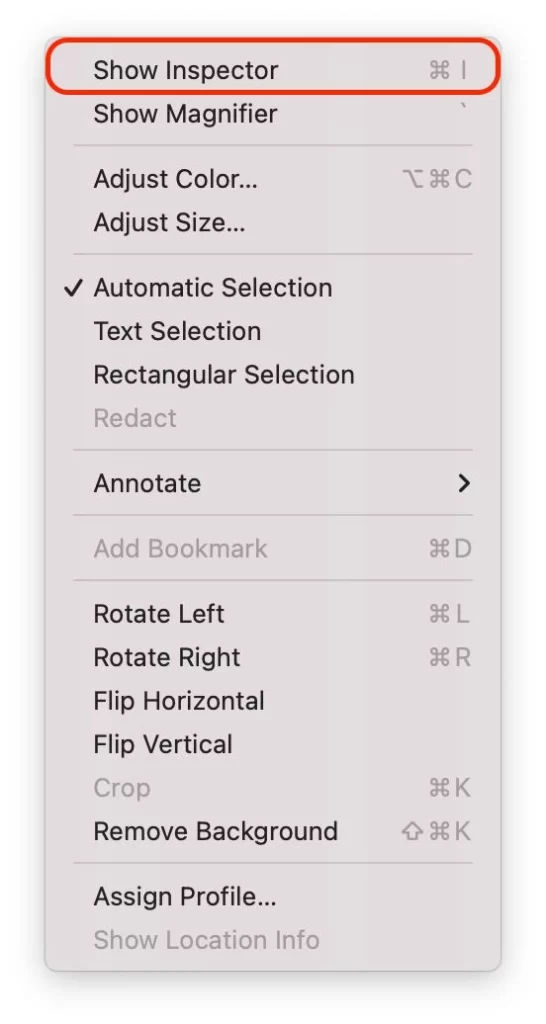Open the Show Inspector menu item

point(273,70)
